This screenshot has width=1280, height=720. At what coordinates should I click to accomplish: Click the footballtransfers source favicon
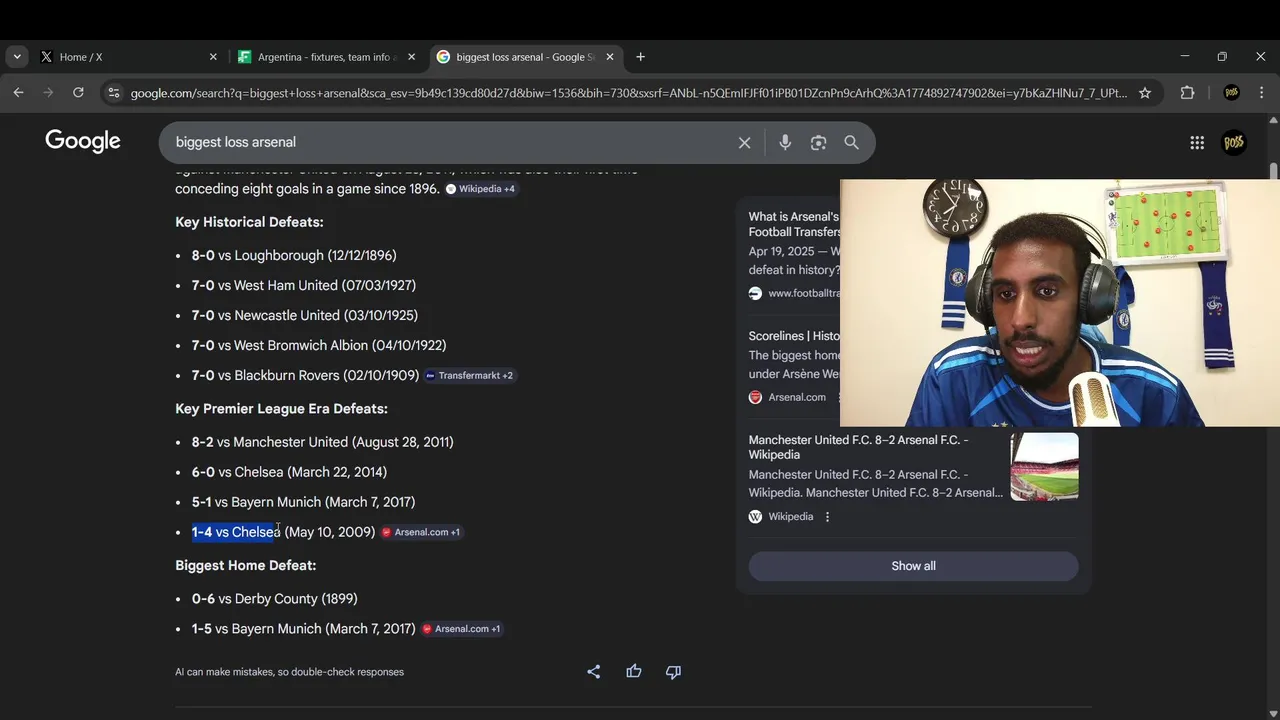pyautogui.click(x=755, y=293)
